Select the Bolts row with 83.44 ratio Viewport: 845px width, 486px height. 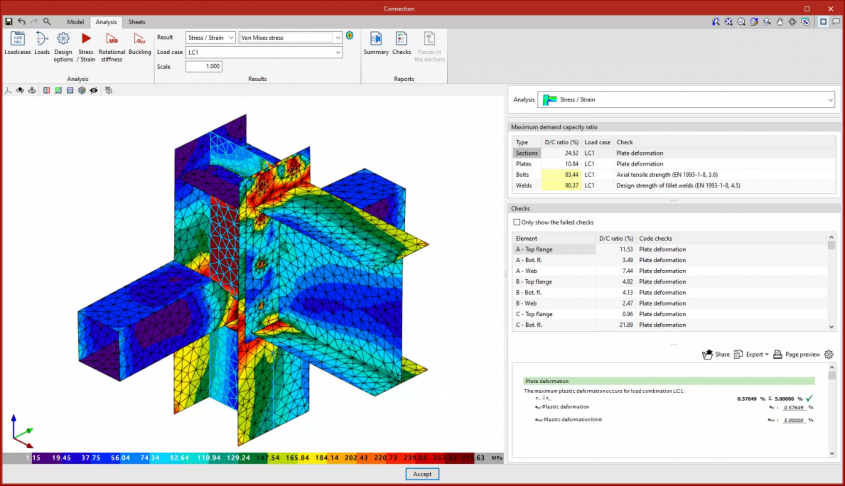(674, 175)
